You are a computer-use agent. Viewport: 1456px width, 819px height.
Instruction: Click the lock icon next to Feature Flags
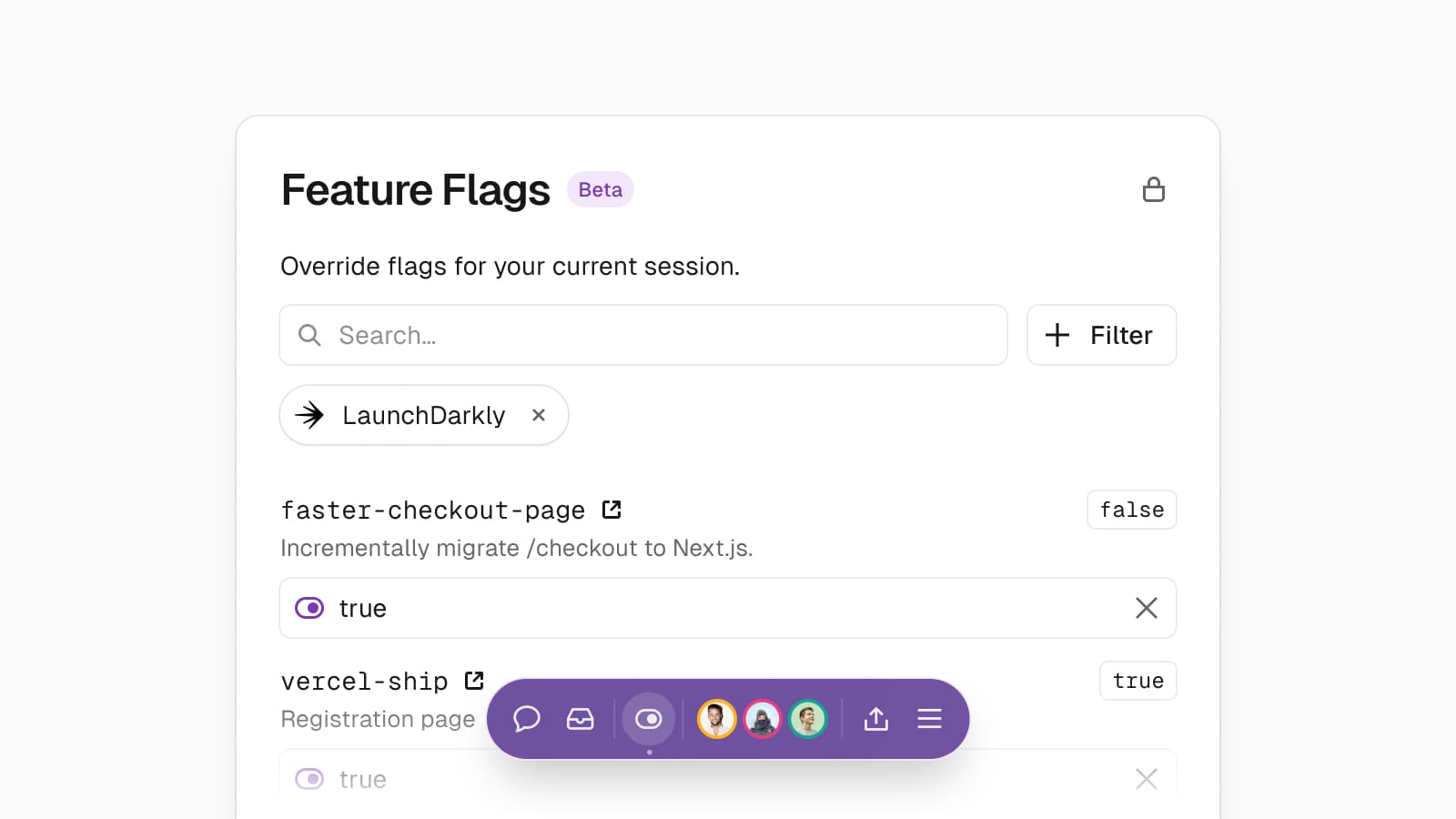click(1155, 189)
